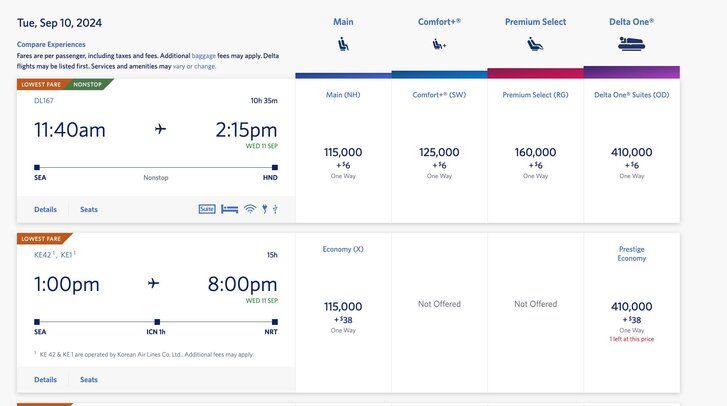Click the power outlet amenity icon
This screenshot has height=406, width=727.
pyautogui.click(x=264, y=209)
